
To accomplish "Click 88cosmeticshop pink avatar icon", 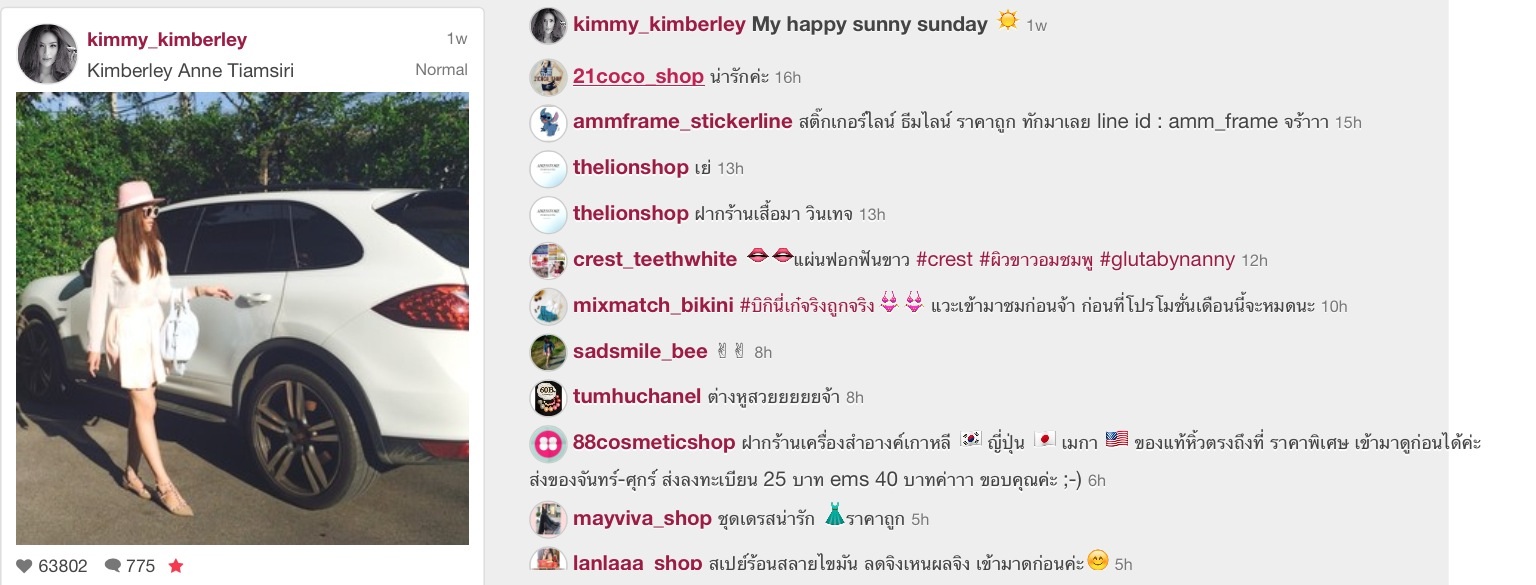I will pos(548,443).
